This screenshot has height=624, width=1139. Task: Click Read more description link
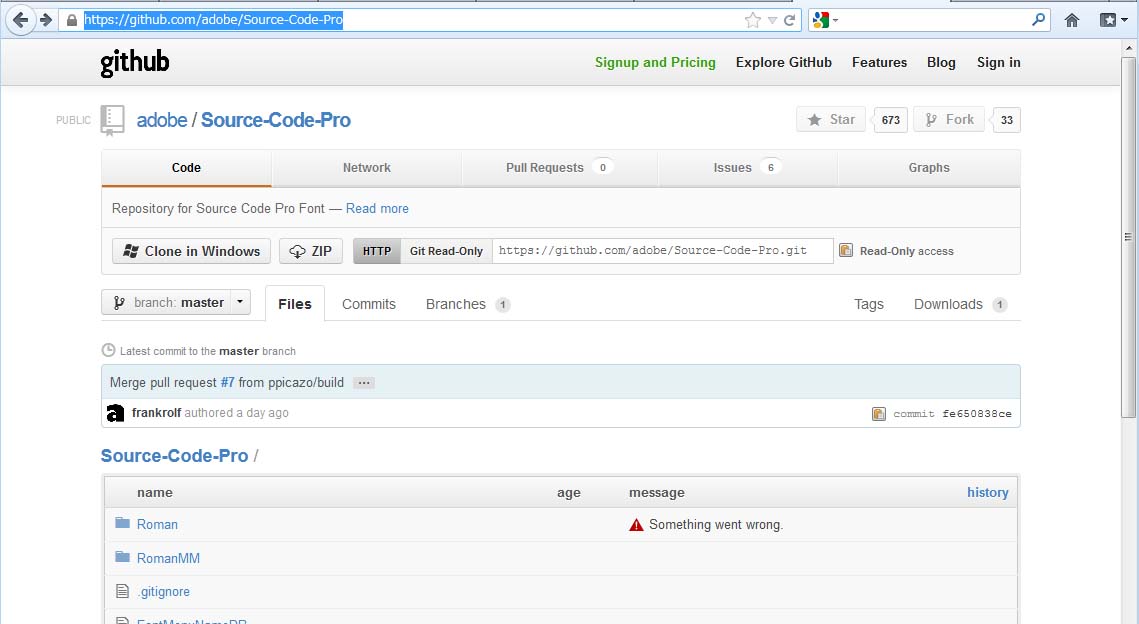377,208
